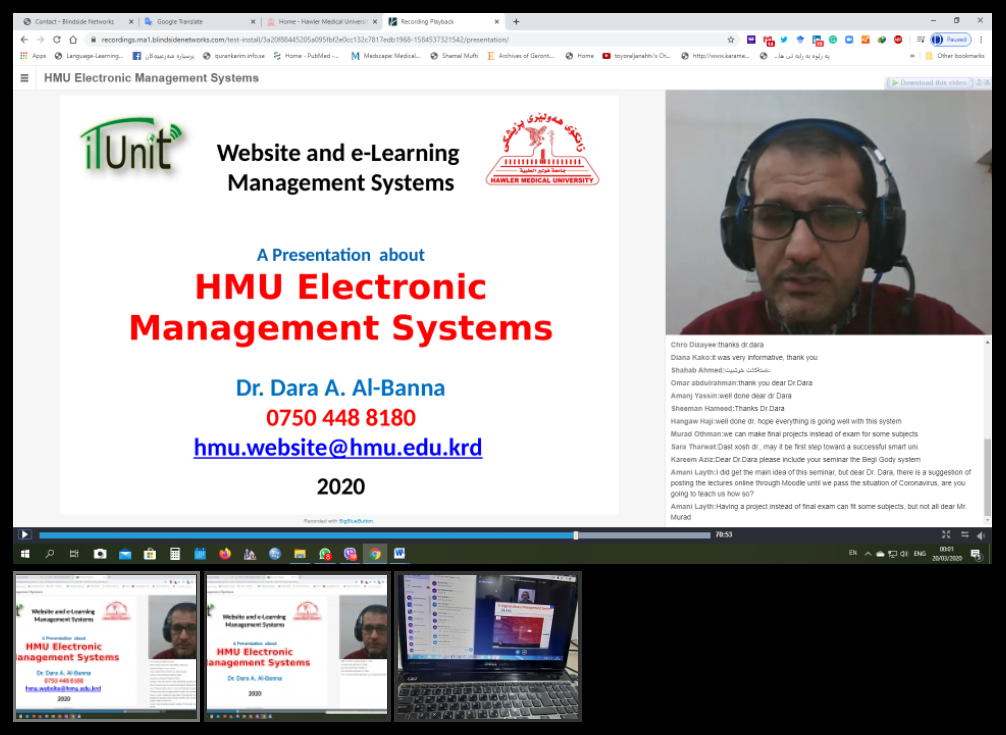Open the Other bookmarks folder

tap(955, 56)
